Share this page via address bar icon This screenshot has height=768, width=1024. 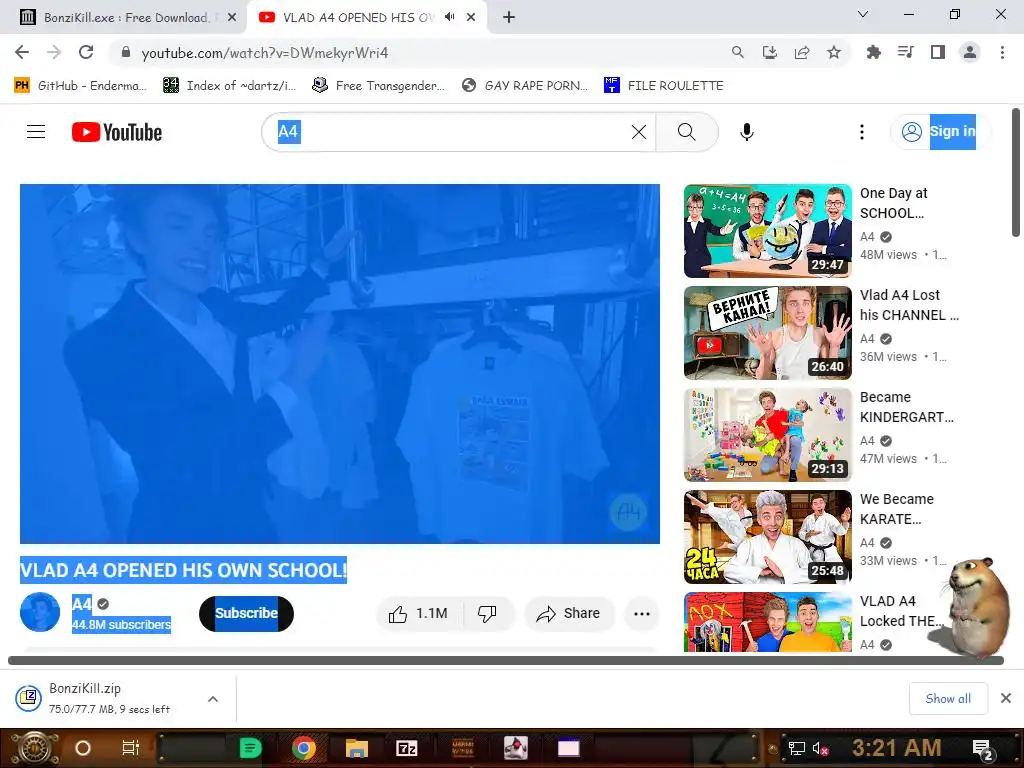[x=802, y=52]
